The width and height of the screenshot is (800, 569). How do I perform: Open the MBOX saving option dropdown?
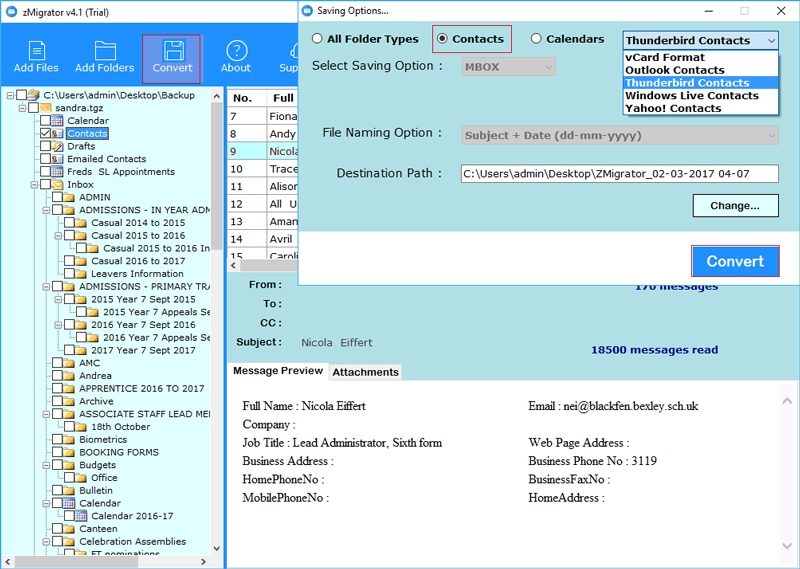pos(508,67)
